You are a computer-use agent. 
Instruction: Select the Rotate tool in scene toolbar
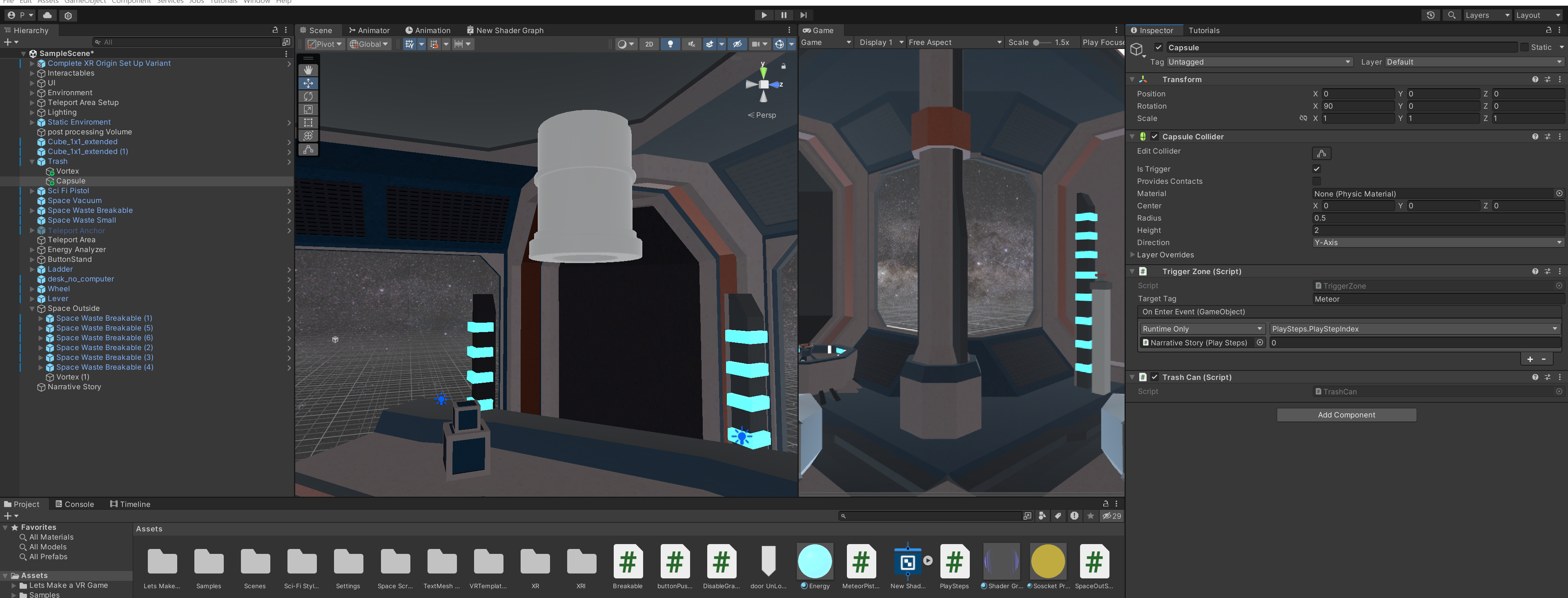click(x=308, y=96)
